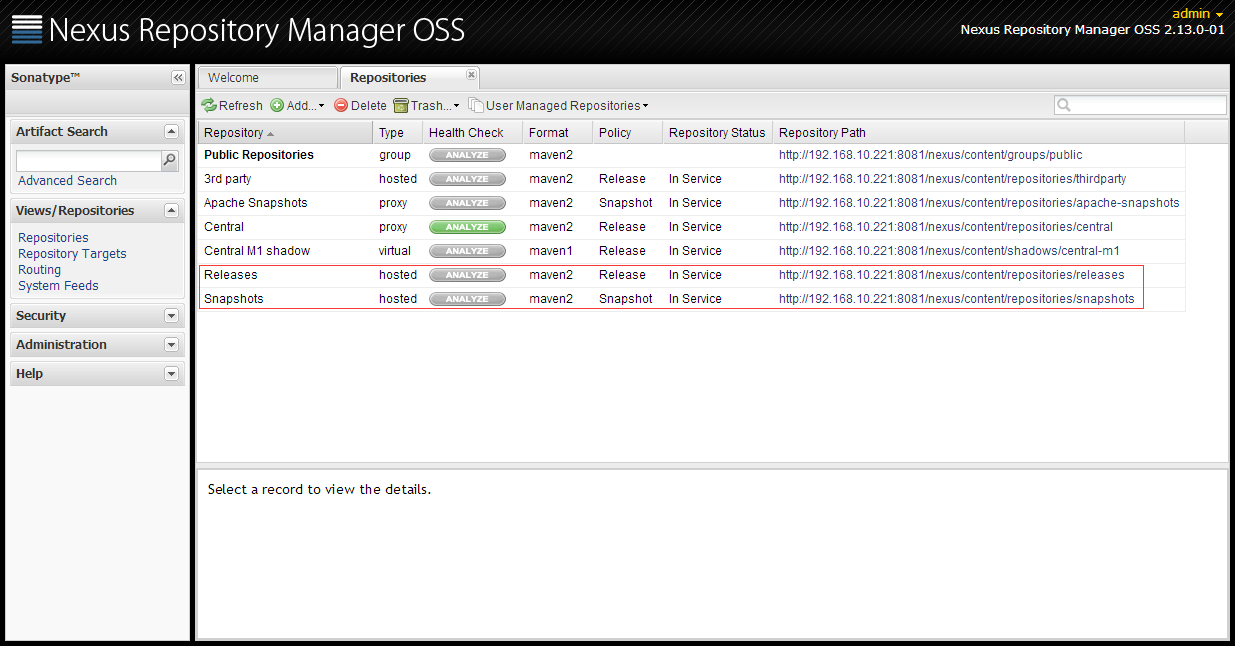Open the Trash... menu
The height and width of the screenshot is (646, 1235).
click(x=426, y=105)
